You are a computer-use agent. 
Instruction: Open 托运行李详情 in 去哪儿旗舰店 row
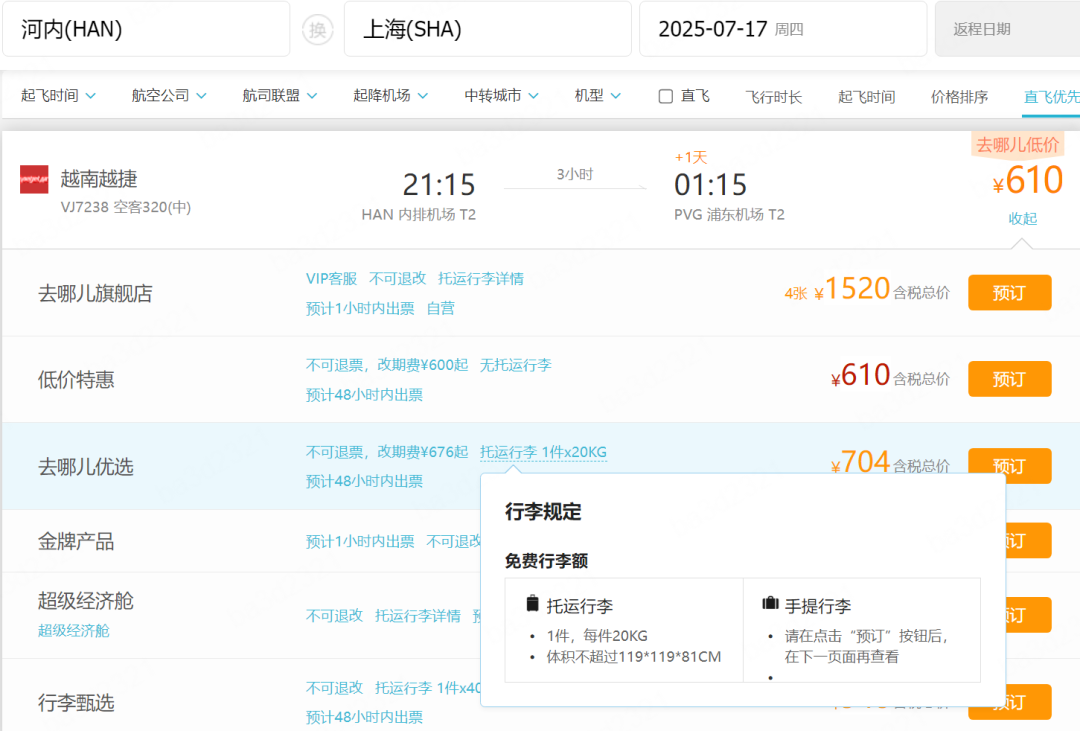coord(481,278)
